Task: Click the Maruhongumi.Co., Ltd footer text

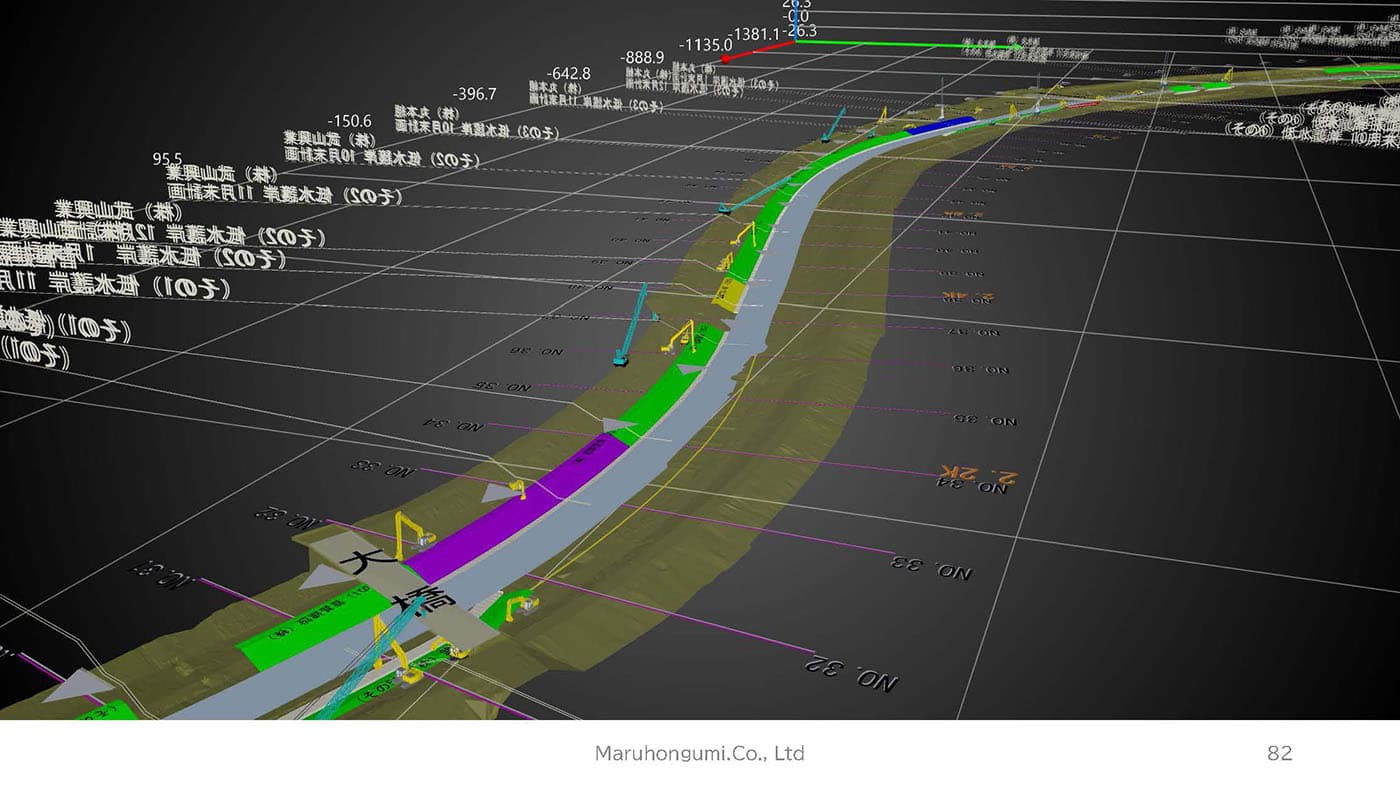Action: pyautogui.click(x=700, y=753)
